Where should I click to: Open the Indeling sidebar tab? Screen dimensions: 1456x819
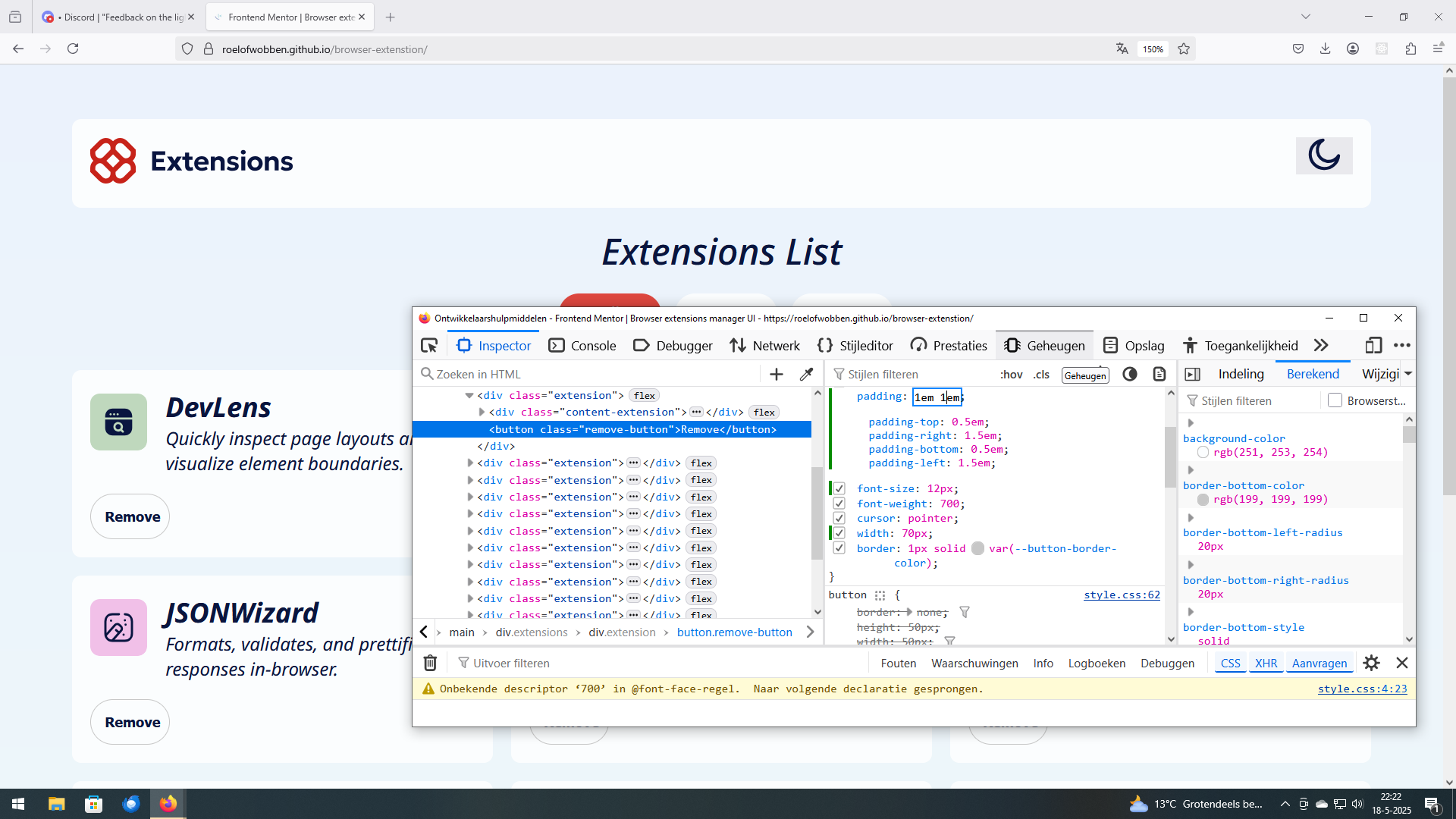click(x=1241, y=374)
